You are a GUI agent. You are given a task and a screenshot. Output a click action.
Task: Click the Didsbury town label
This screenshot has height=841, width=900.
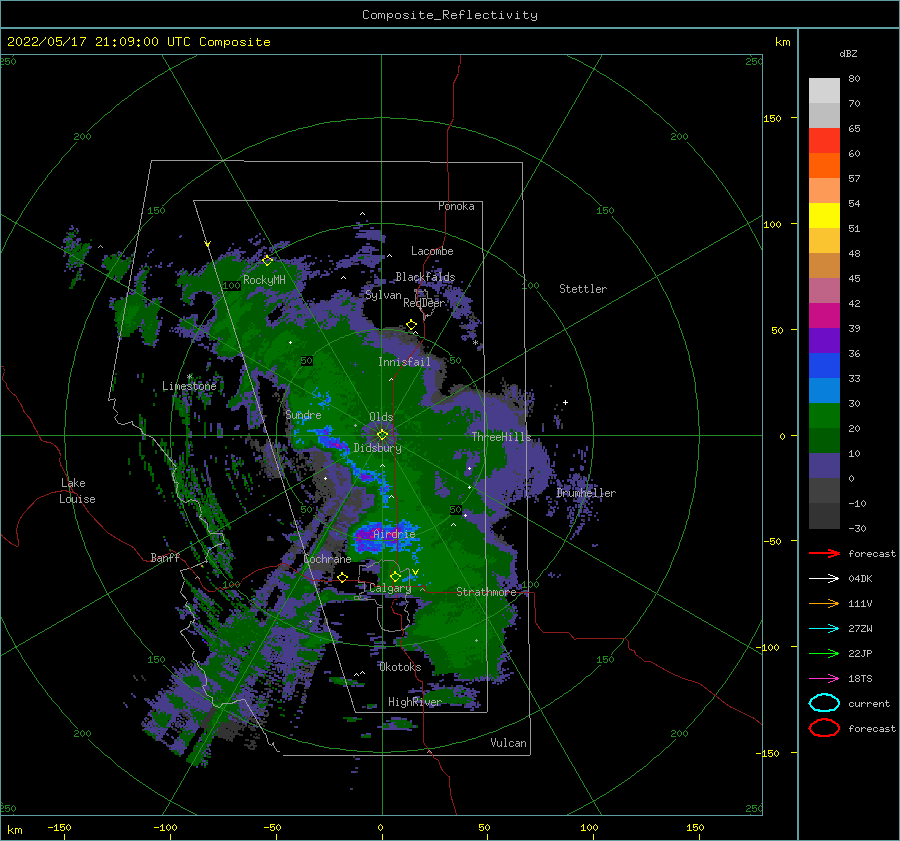click(377, 448)
